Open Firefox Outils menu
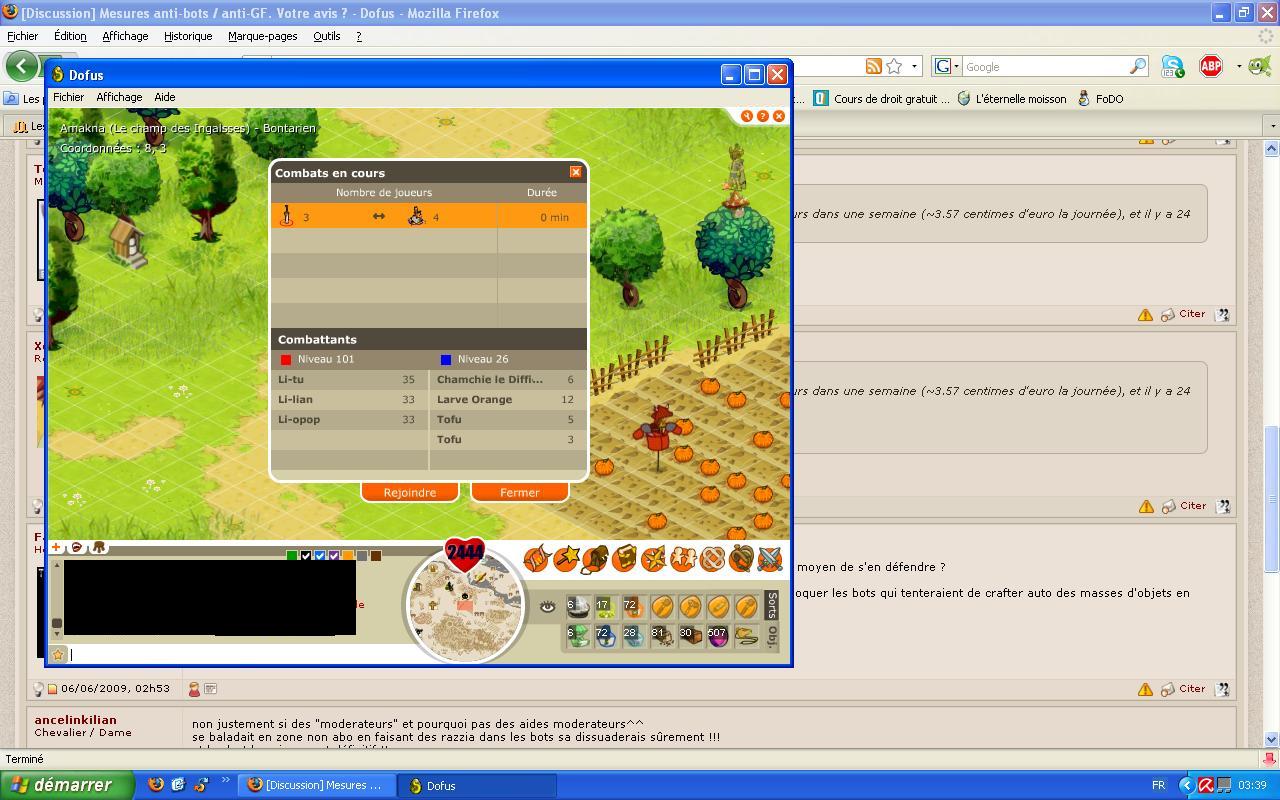 (x=326, y=36)
